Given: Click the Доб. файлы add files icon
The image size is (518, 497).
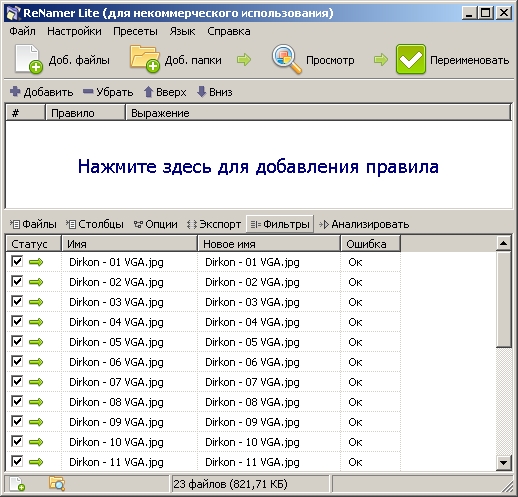Looking at the screenshot, I should 28,59.
